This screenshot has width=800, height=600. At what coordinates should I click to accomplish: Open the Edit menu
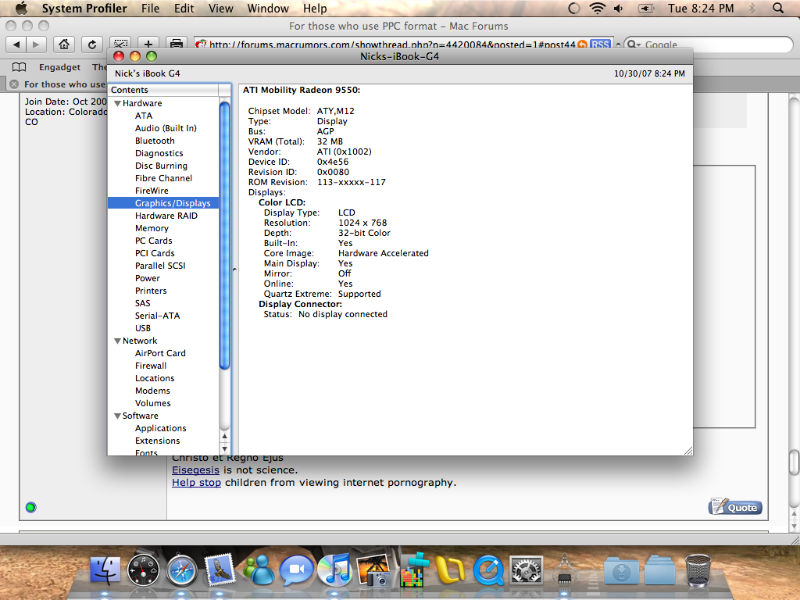(x=184, y=8)
